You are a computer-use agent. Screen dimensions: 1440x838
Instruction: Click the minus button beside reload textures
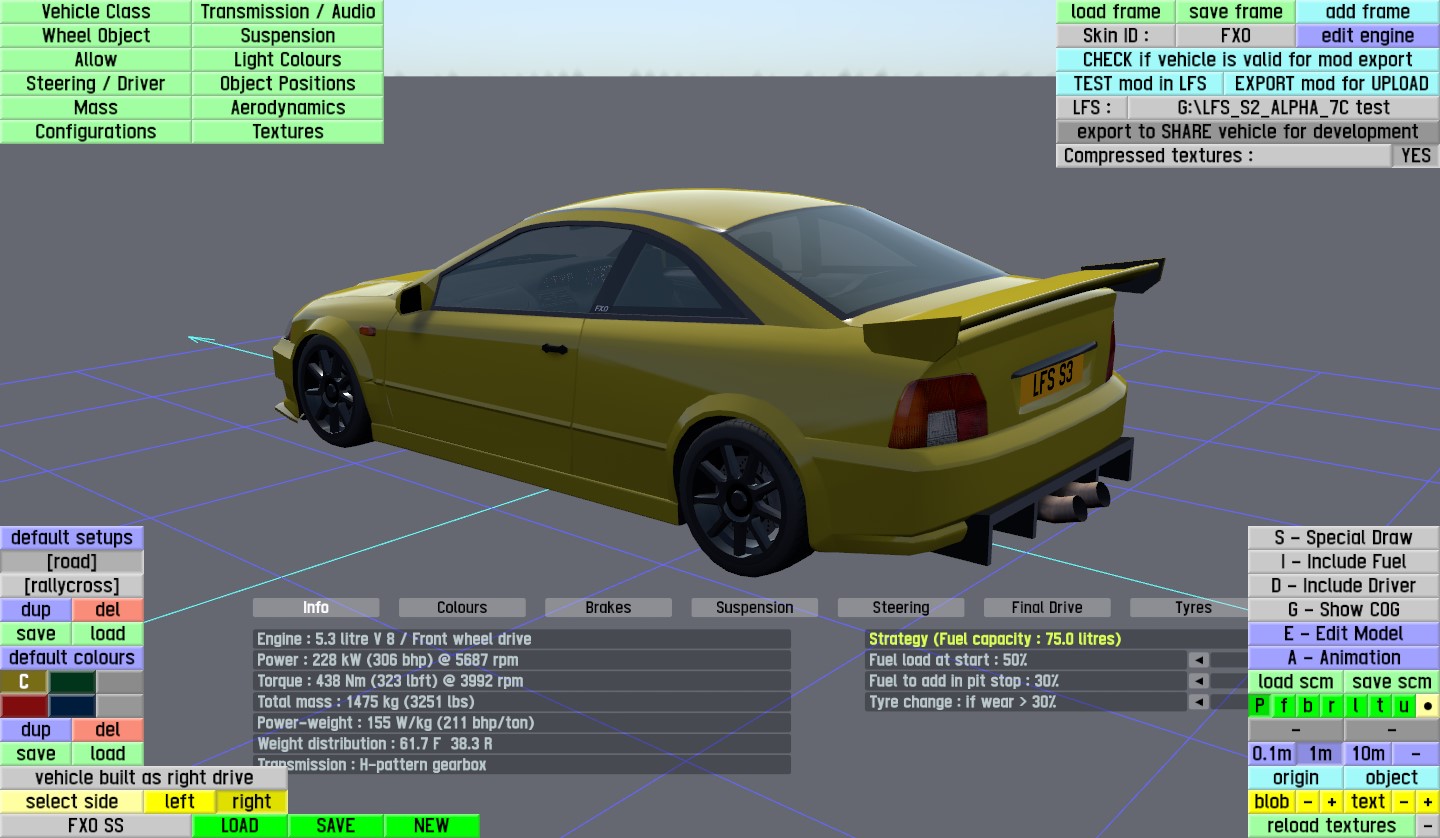click(1428, 826)
